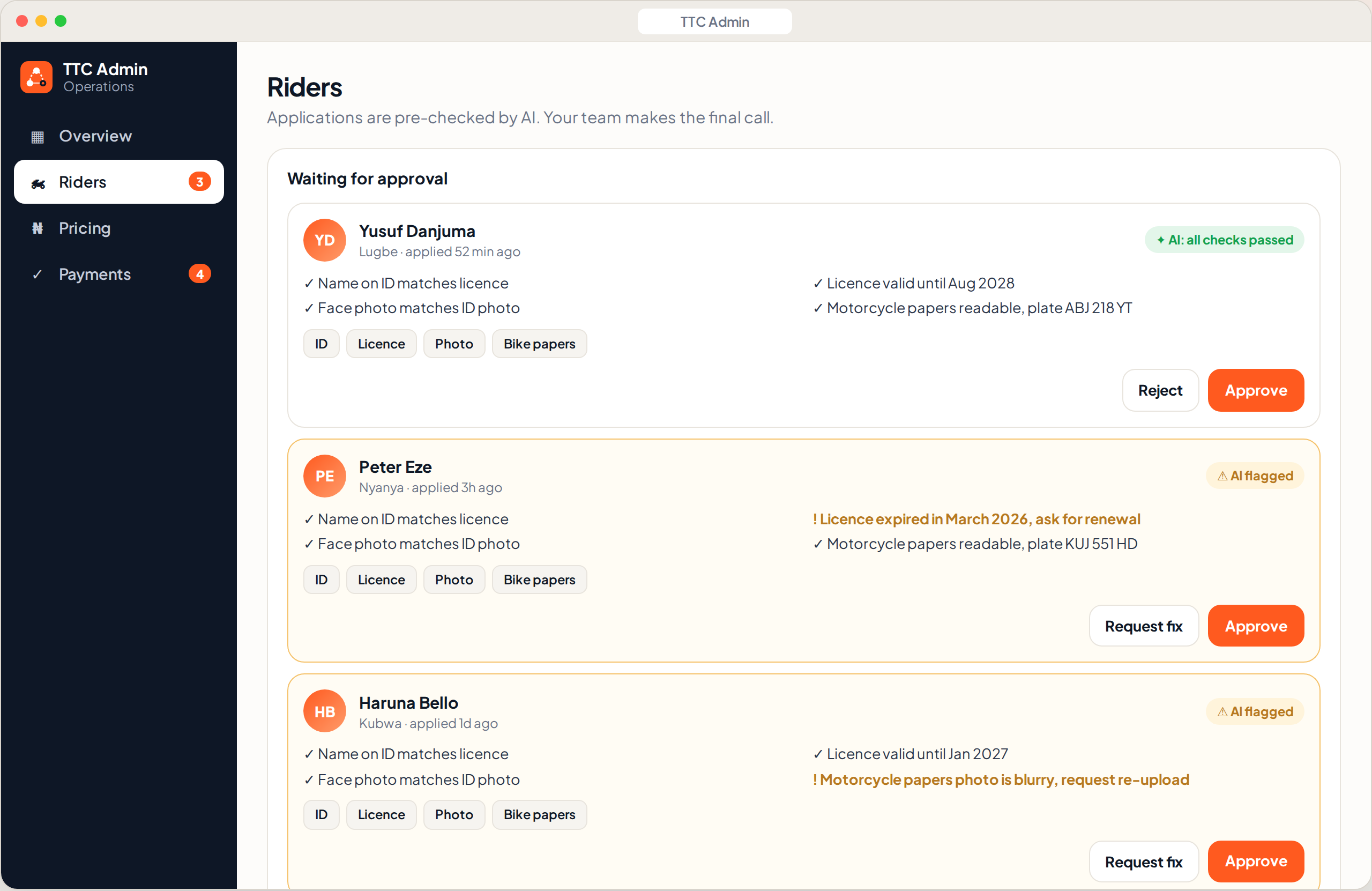Click the YD avatar for Yusuf Danjuma
The image size is (1372, 891).
pyautogui.click(x=325, y=240)
